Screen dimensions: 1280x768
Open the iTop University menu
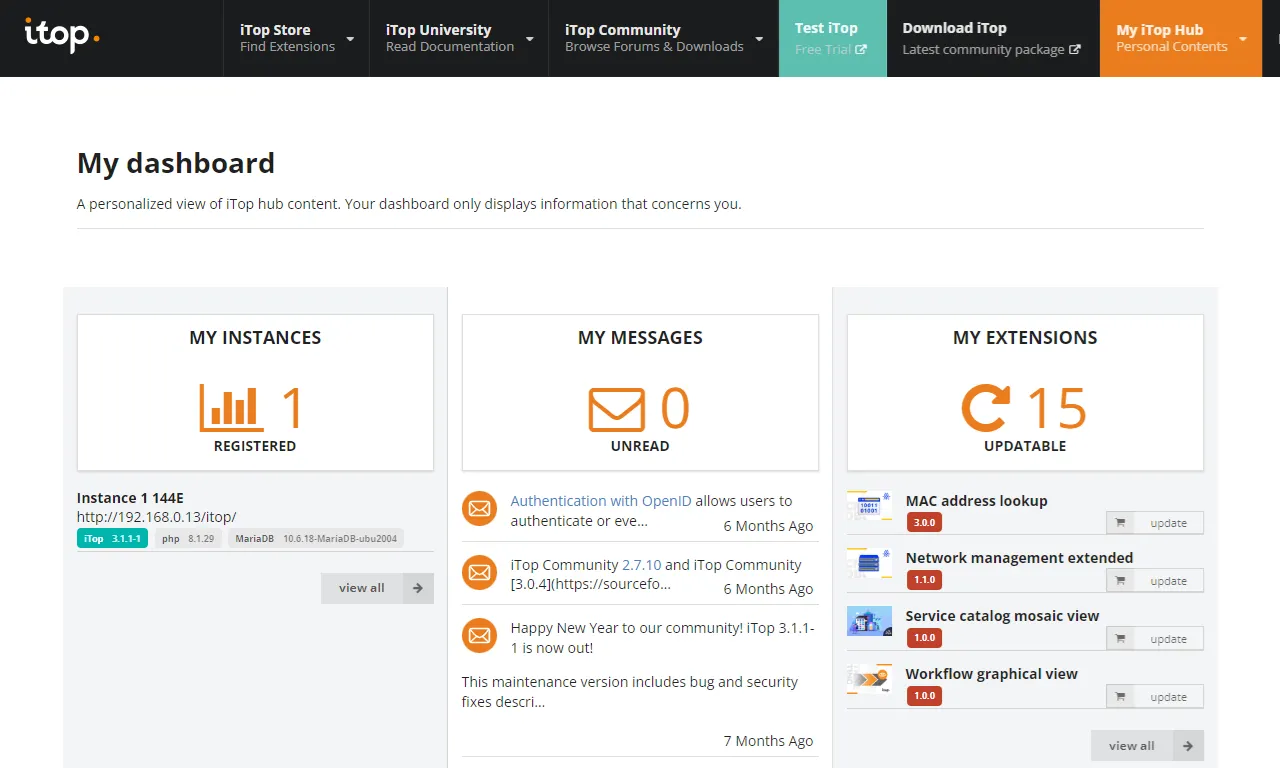click(459, 38)
